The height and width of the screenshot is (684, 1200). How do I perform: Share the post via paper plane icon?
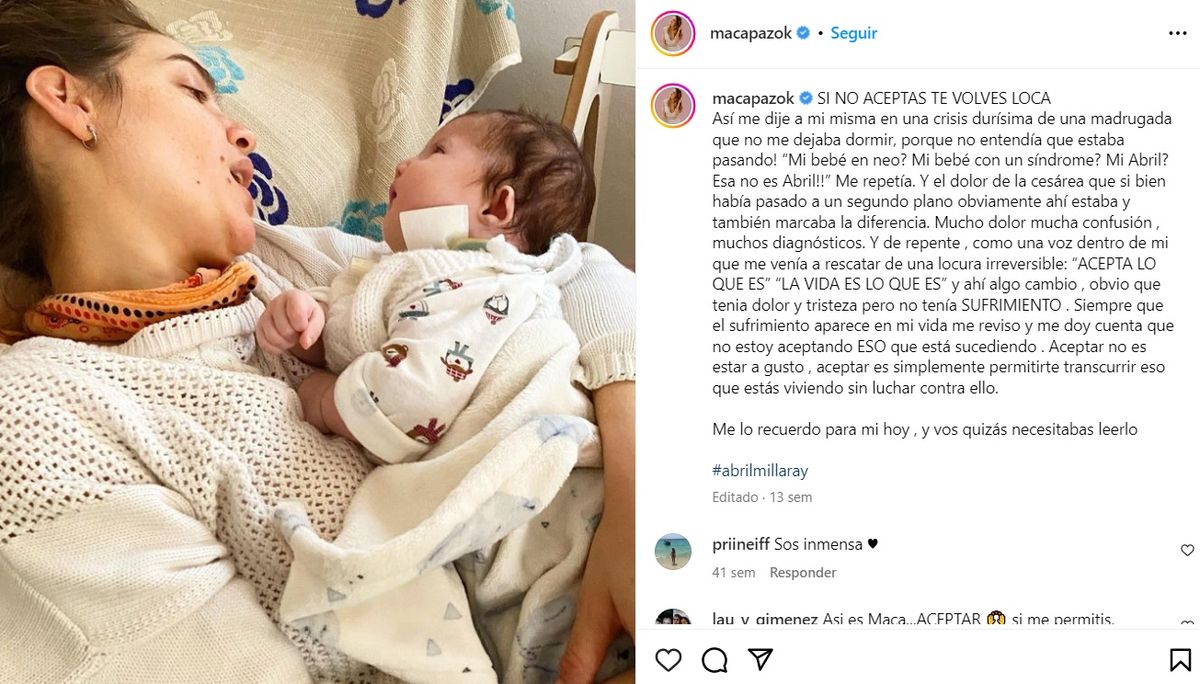coord(761,660)
